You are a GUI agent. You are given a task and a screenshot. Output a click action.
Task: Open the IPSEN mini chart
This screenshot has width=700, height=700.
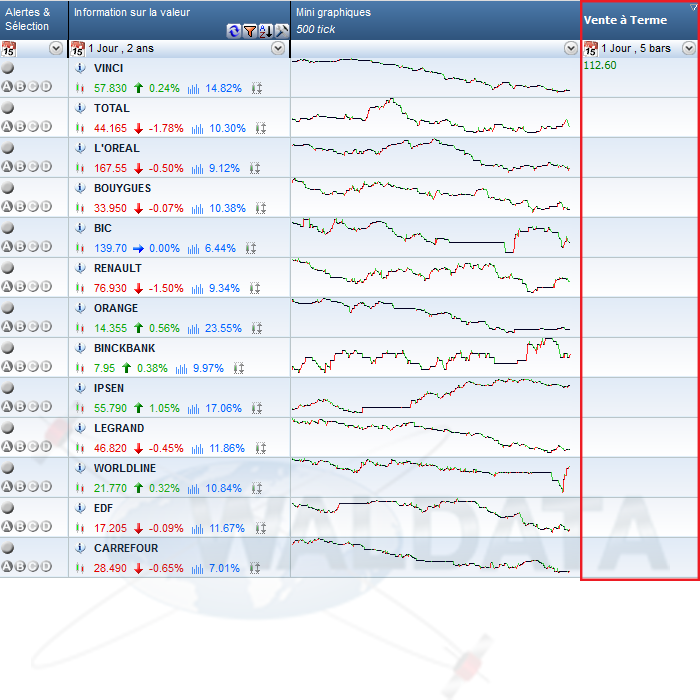pos(431,396)
